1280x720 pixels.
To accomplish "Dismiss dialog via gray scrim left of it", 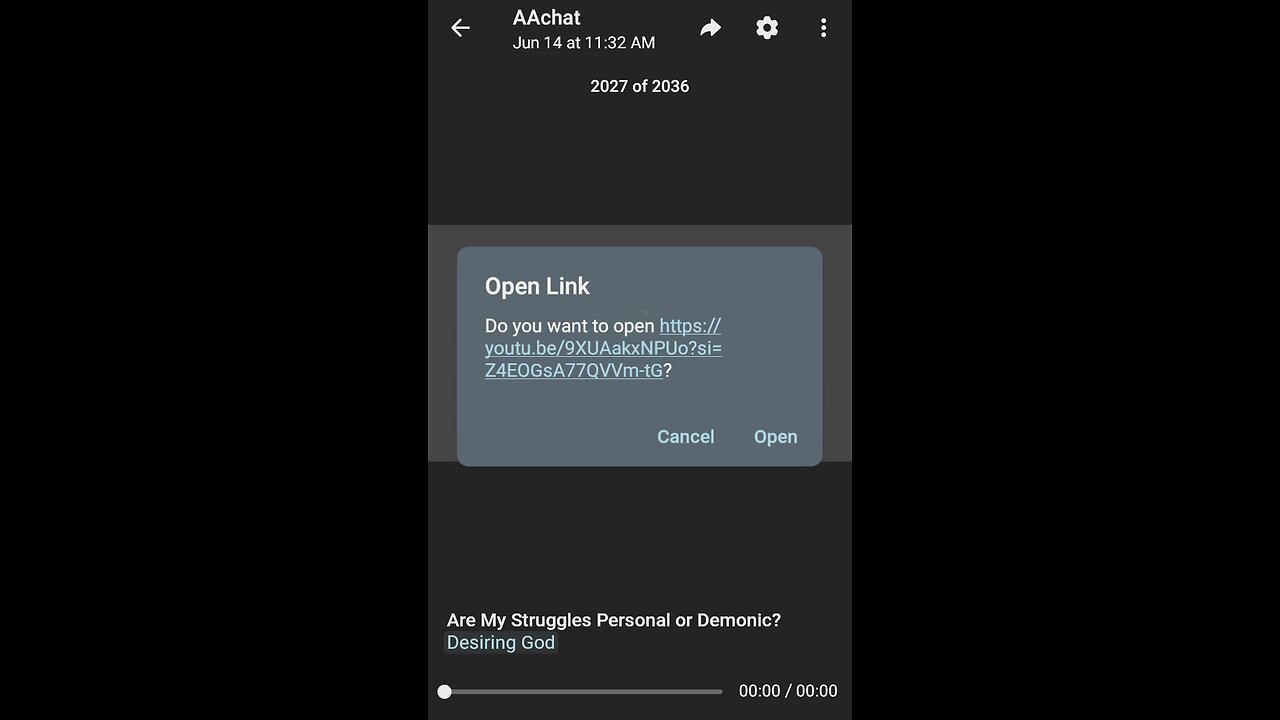I will tap(442, 343).
